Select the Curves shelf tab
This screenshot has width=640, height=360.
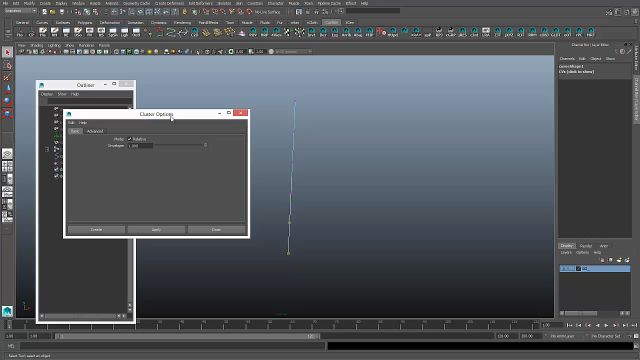pyautogui.click(x=42, y=22)
